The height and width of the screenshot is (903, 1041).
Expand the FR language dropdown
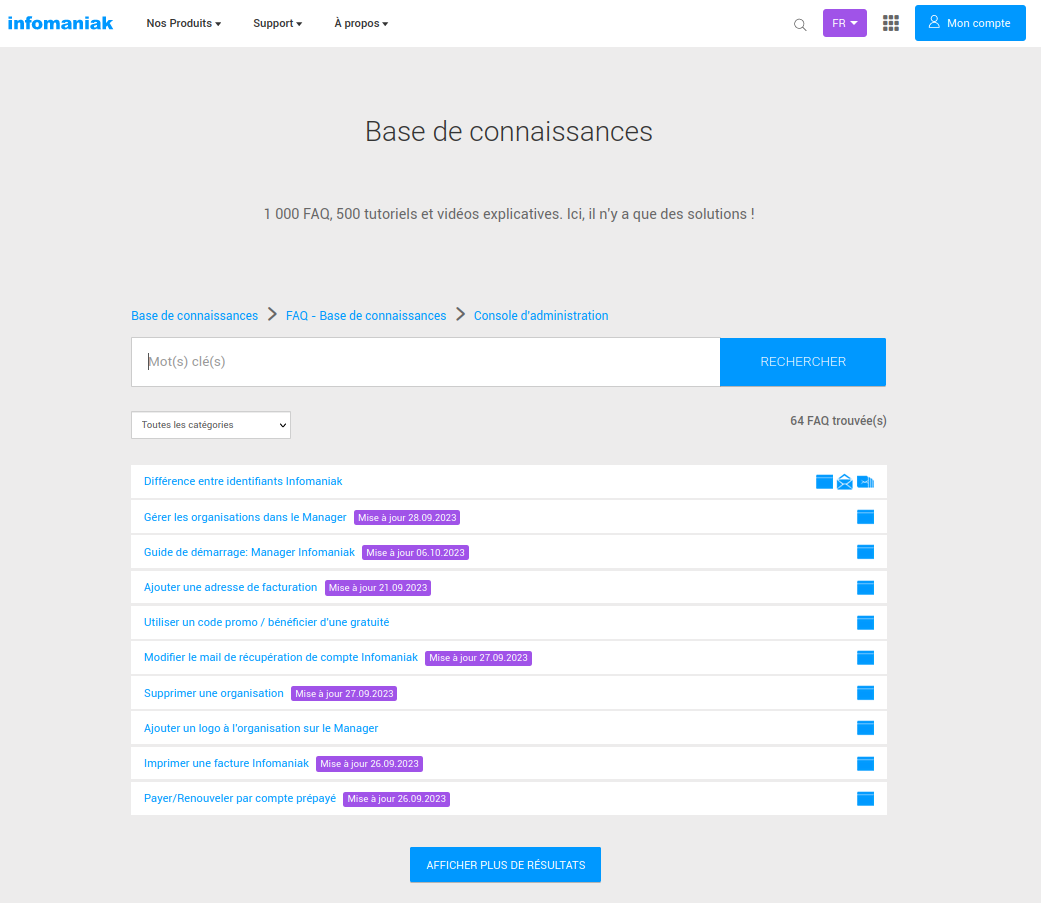point(844,23)
